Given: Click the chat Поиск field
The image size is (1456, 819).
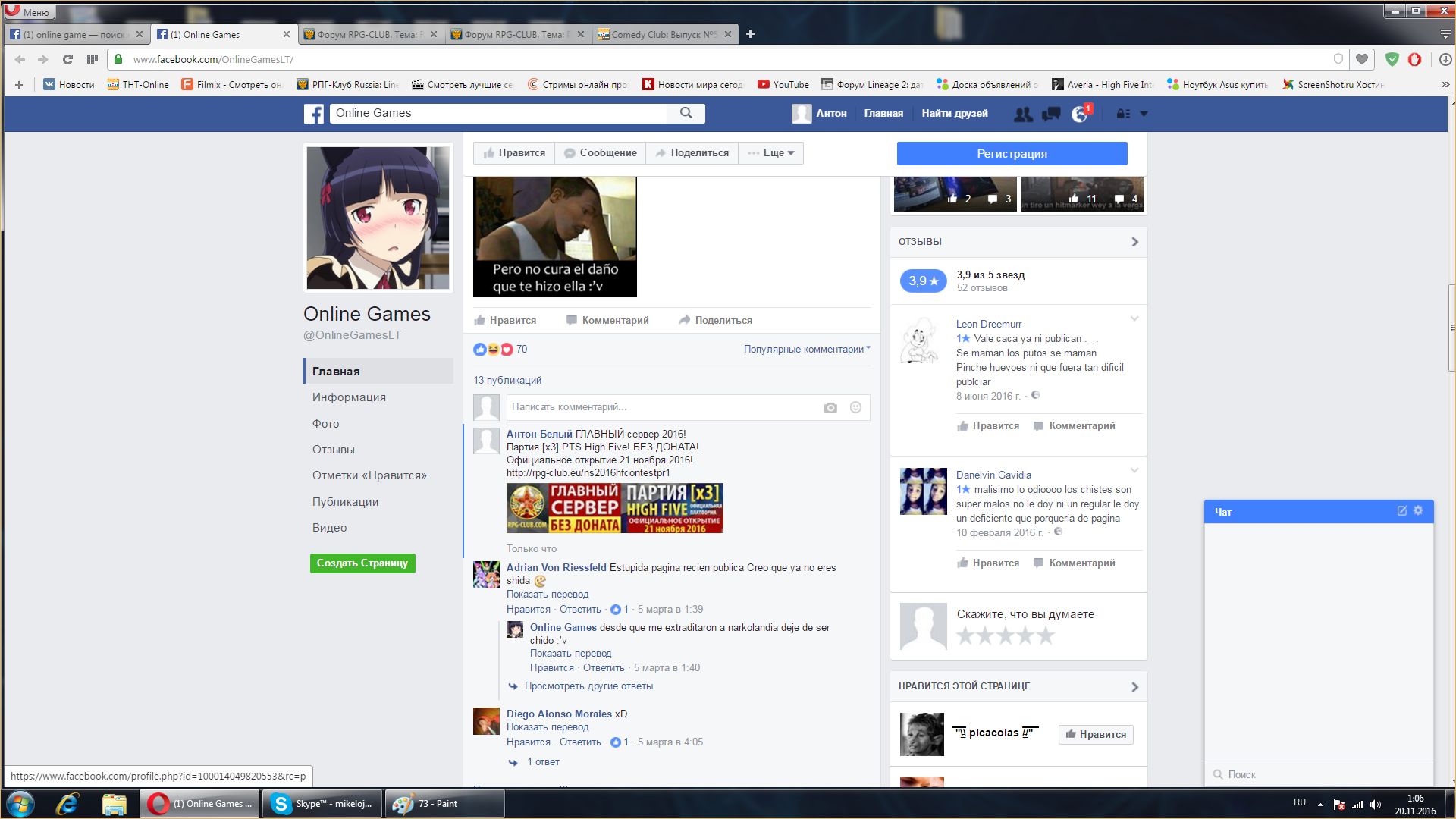Looking at the screenshot, I should pyautogui.click(x=1319, y=774).
